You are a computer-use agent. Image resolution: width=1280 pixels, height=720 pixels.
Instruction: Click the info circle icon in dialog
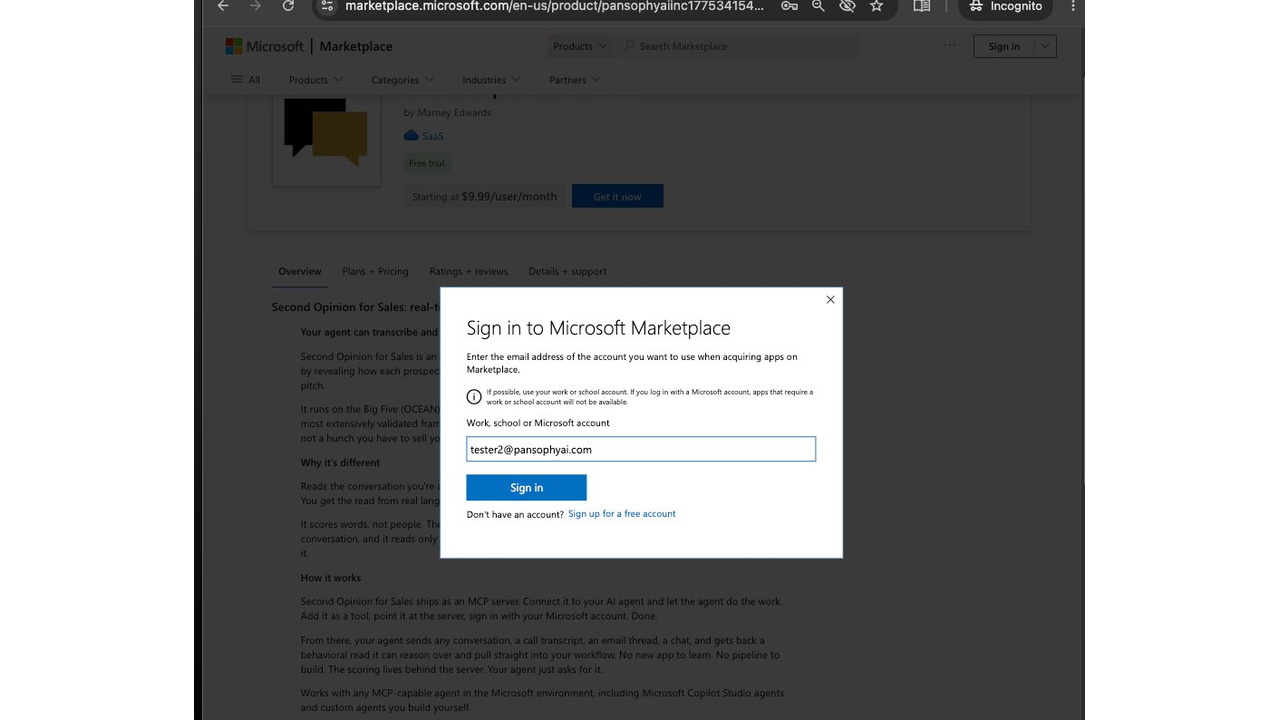pos(474,397)
